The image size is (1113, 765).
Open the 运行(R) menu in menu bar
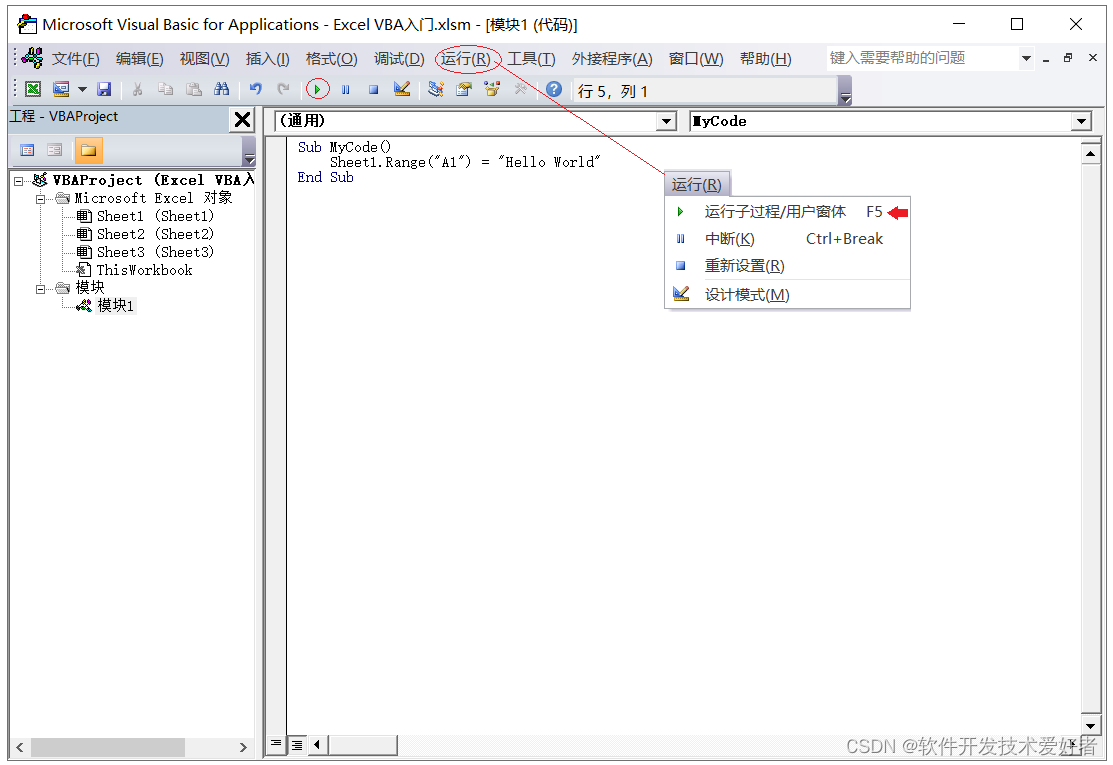tap(466, 59)
